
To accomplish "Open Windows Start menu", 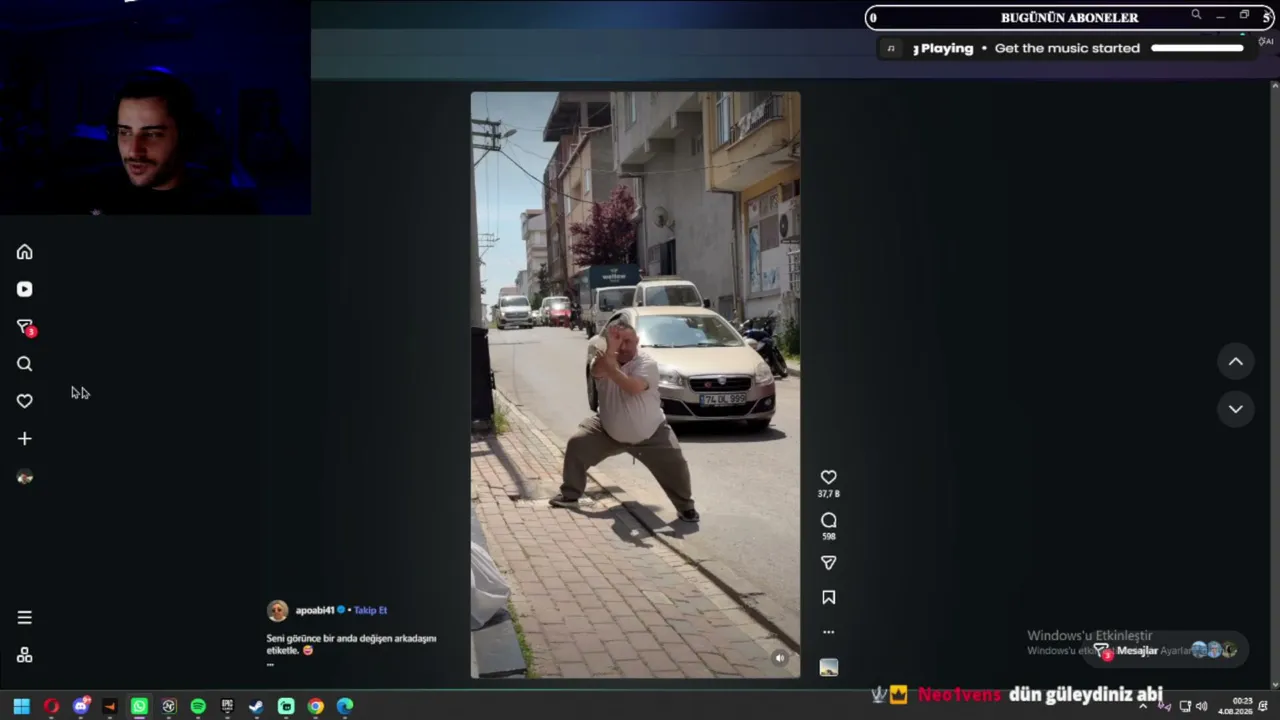I will point(21,706).
